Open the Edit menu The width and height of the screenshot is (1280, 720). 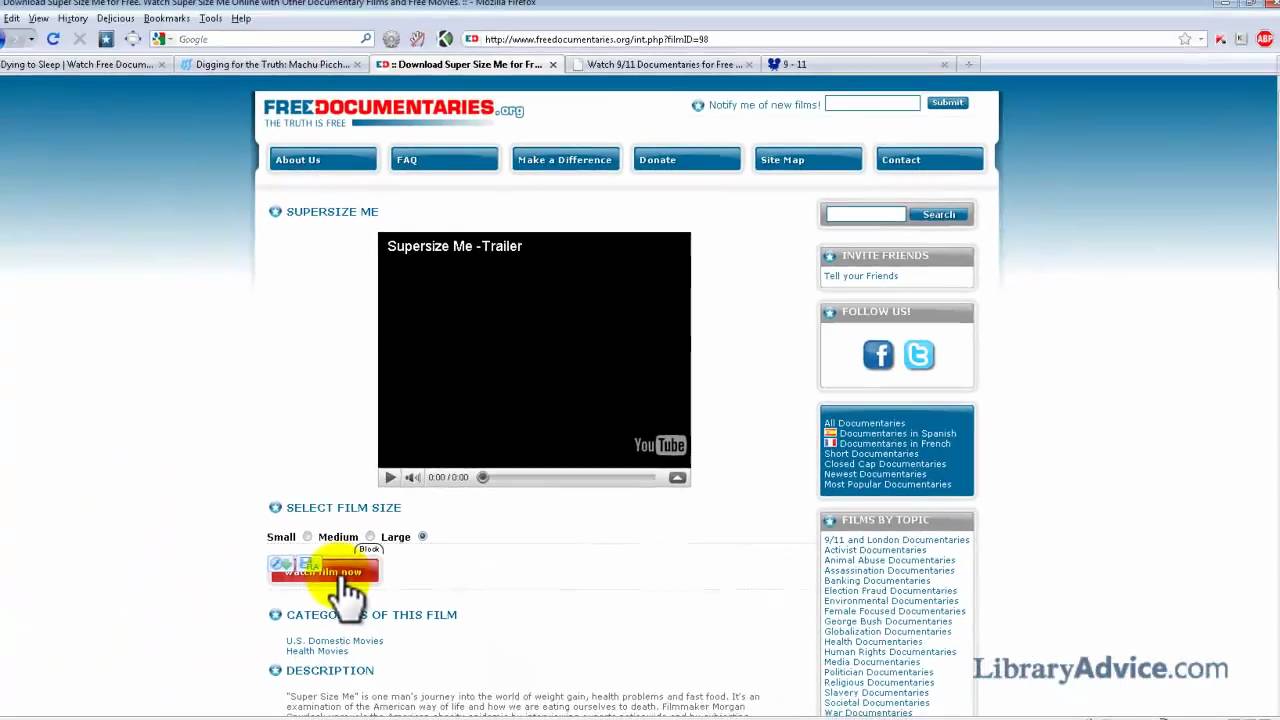(11, 18)
